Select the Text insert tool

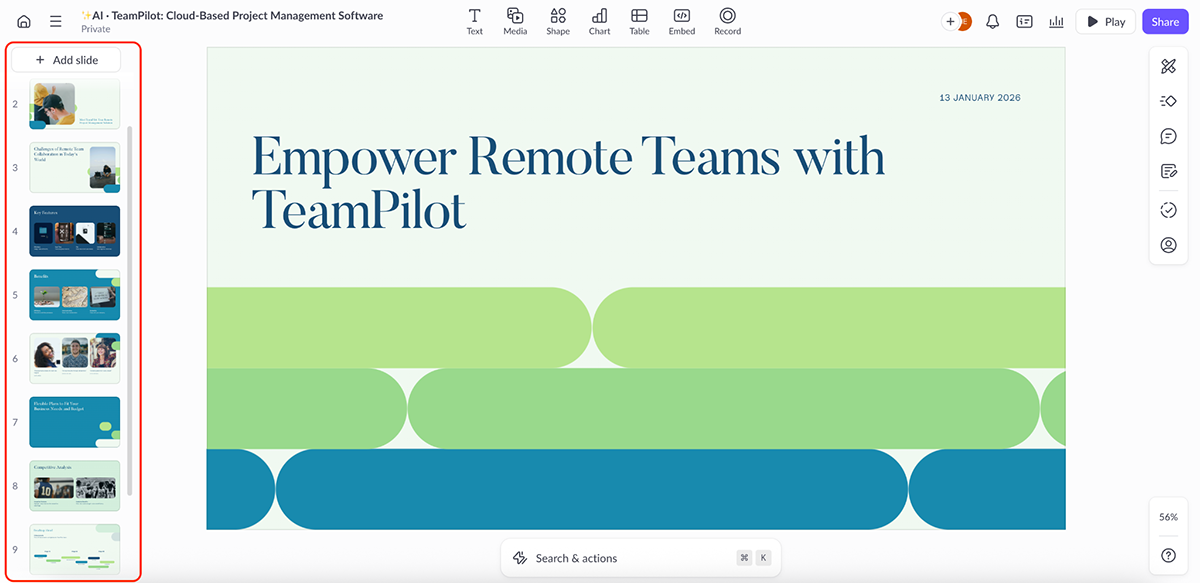tap(474, 20)
